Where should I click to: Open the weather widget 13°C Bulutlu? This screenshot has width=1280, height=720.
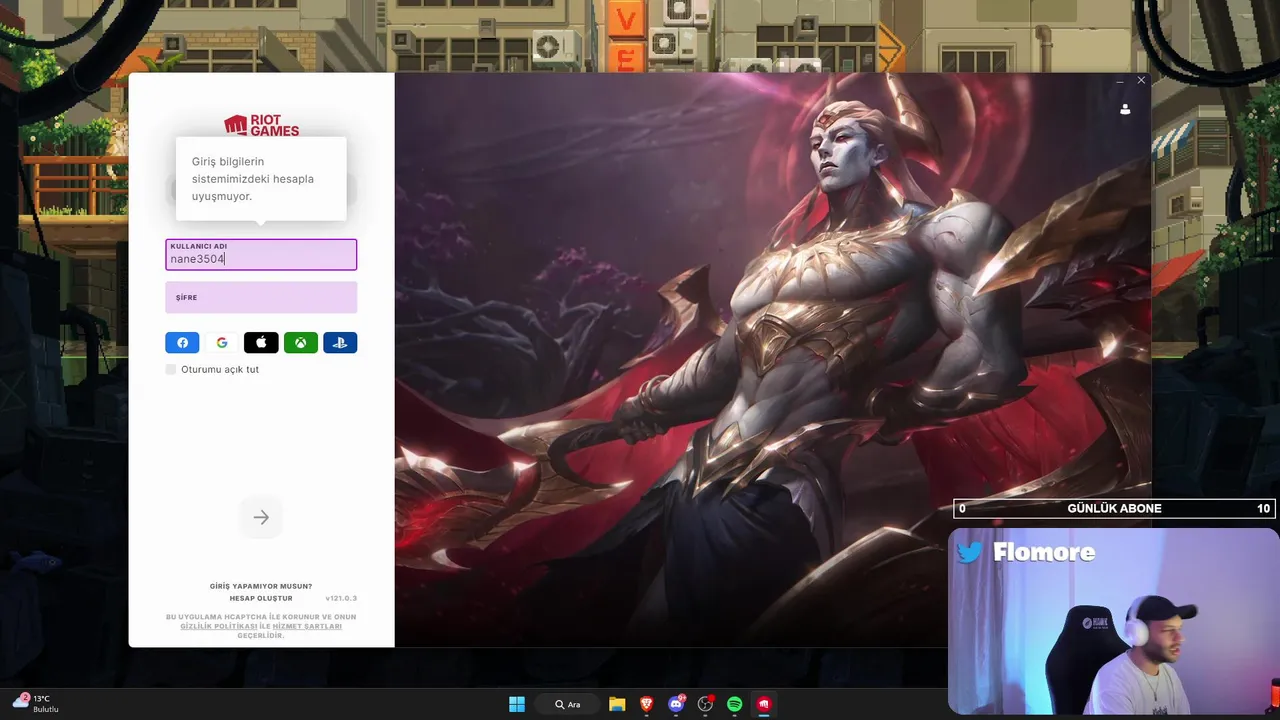[x=36, y=703]
